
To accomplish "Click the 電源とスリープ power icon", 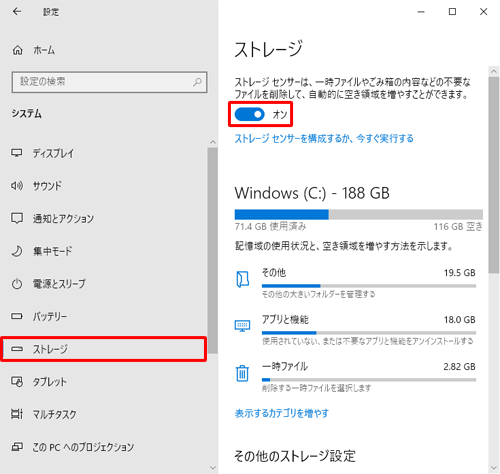I will pyautogui.click(x=17, y=284).
